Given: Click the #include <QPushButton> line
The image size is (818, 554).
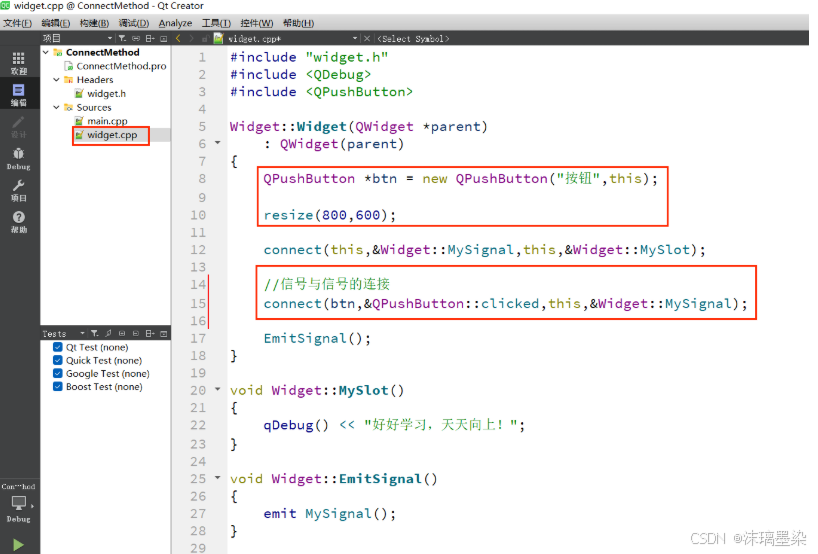Looking at the screenshot, I should [x=321, y=92].
